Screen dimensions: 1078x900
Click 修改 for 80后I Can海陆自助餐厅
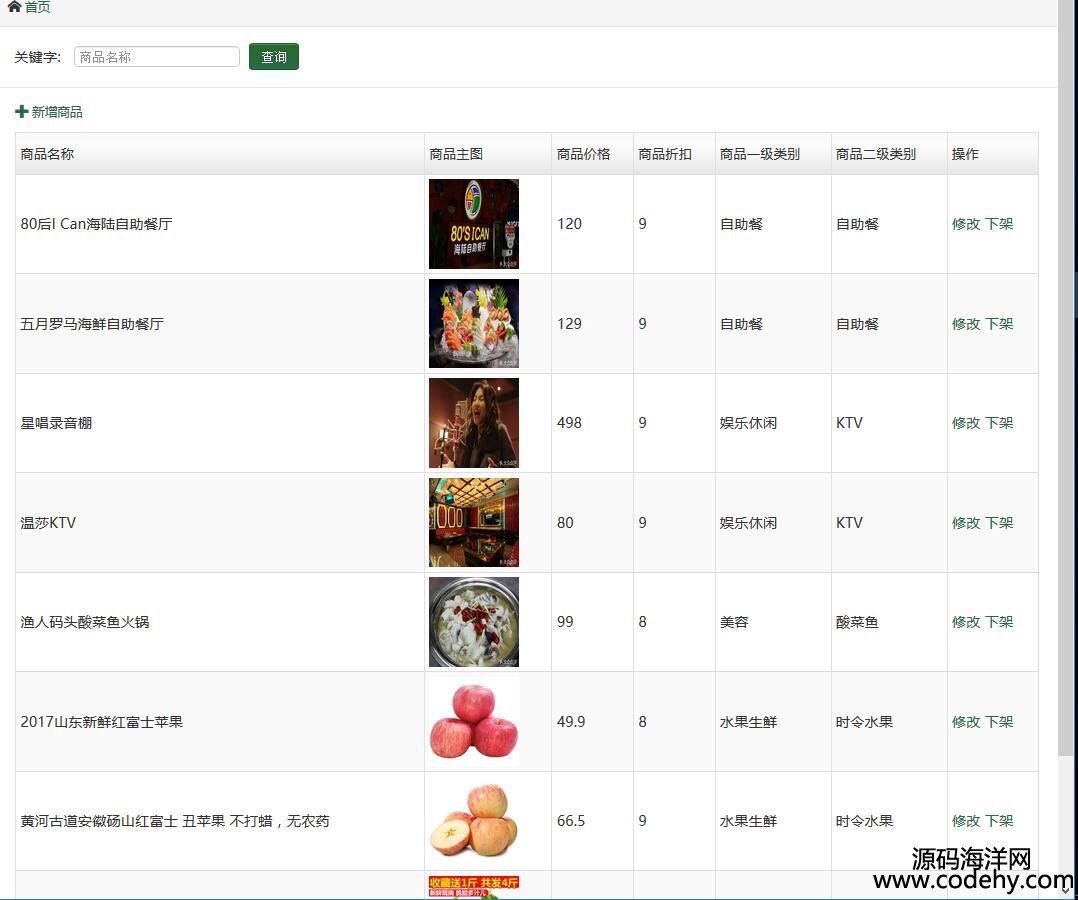click(966, 223)
